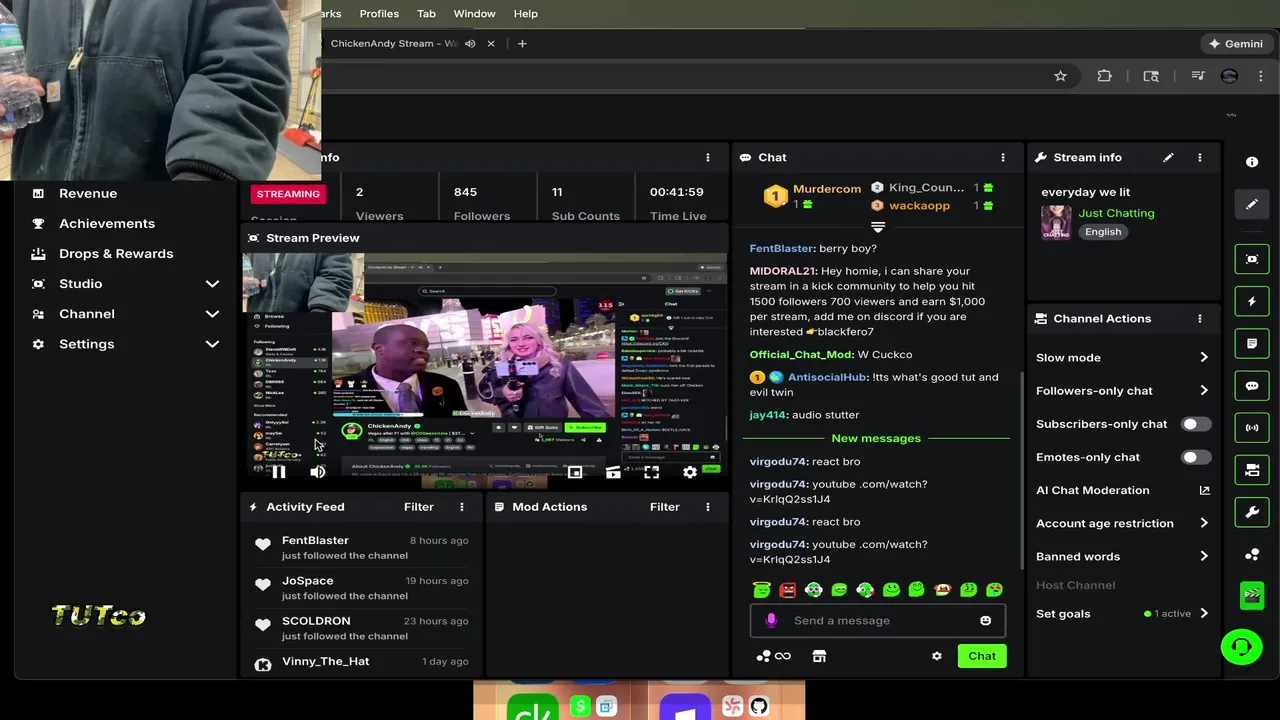Click the green clapperboard icon in sidebar
1280x720 pixels.
click(1252, 595)
